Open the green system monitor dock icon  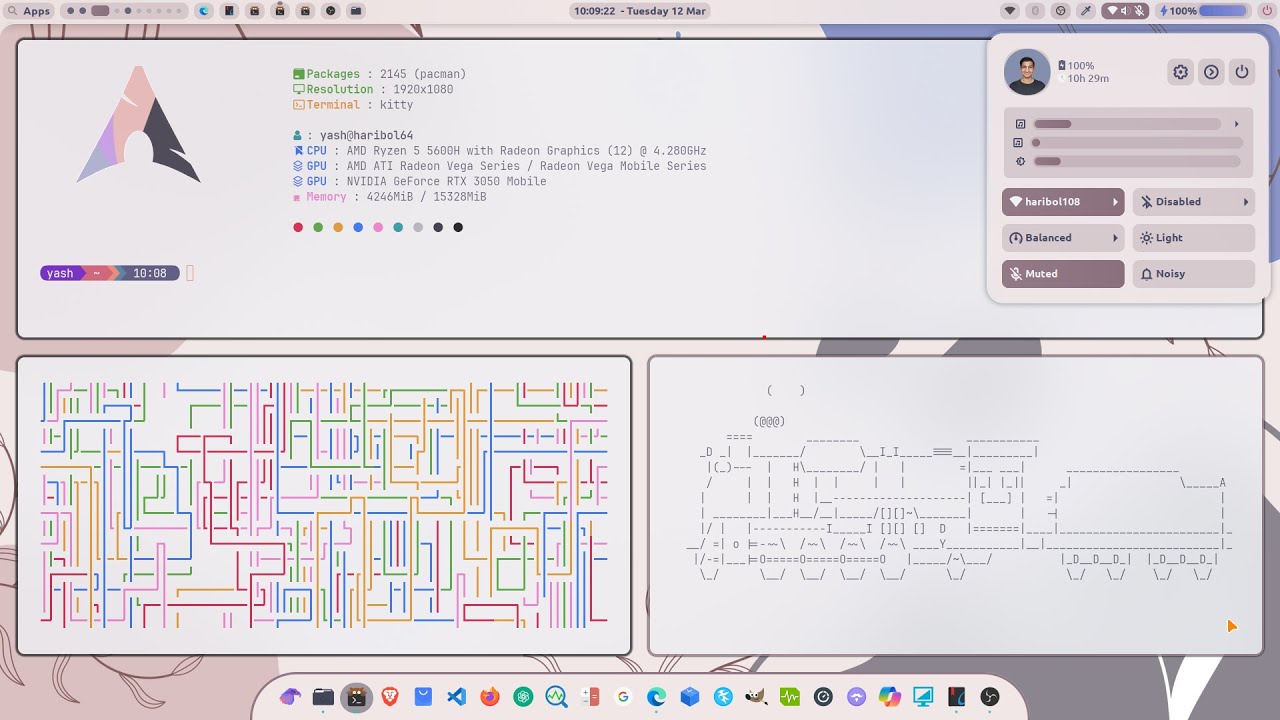[790, 697]
